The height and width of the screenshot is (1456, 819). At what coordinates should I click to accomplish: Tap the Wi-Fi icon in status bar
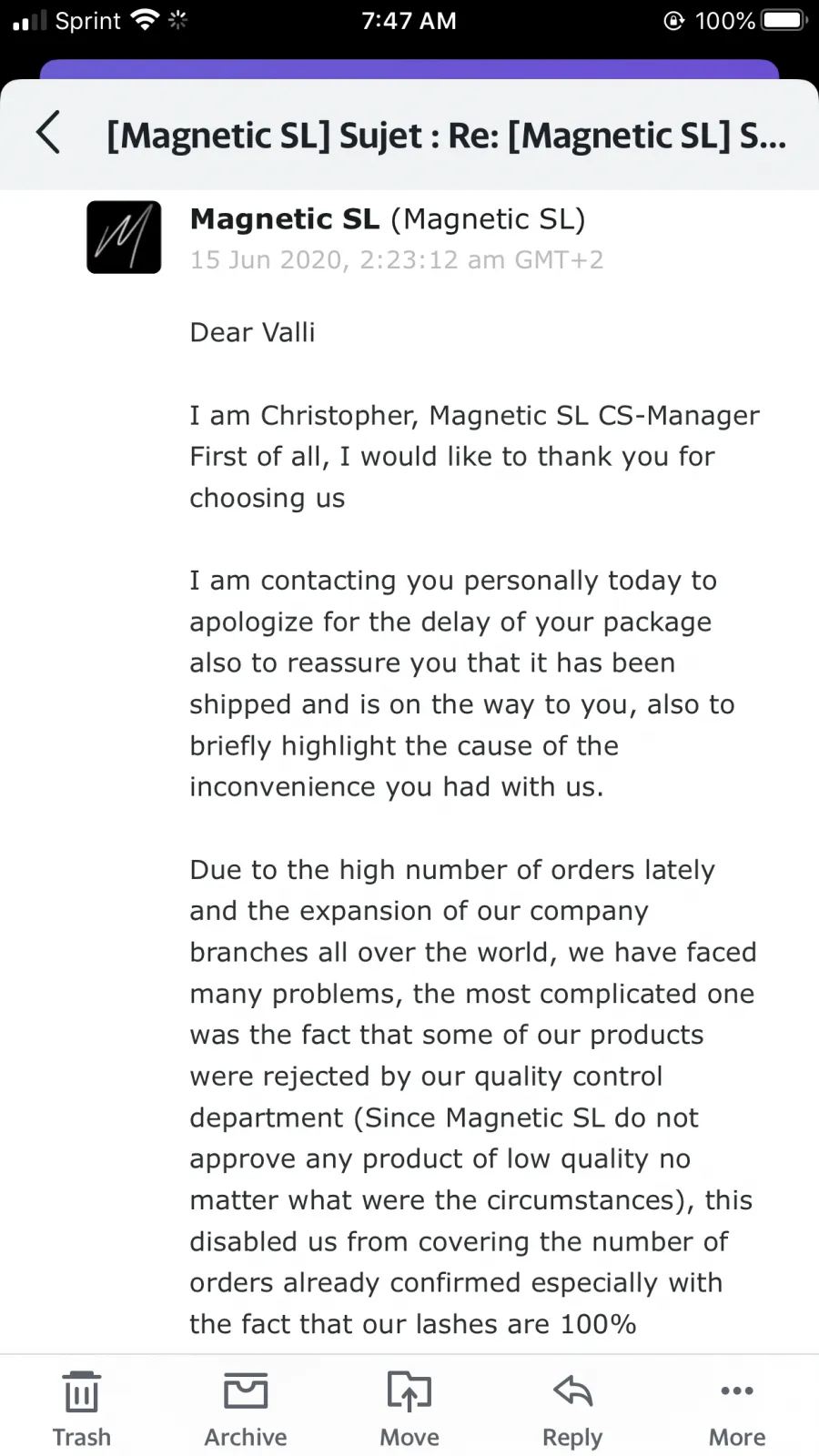click(145, 20)
